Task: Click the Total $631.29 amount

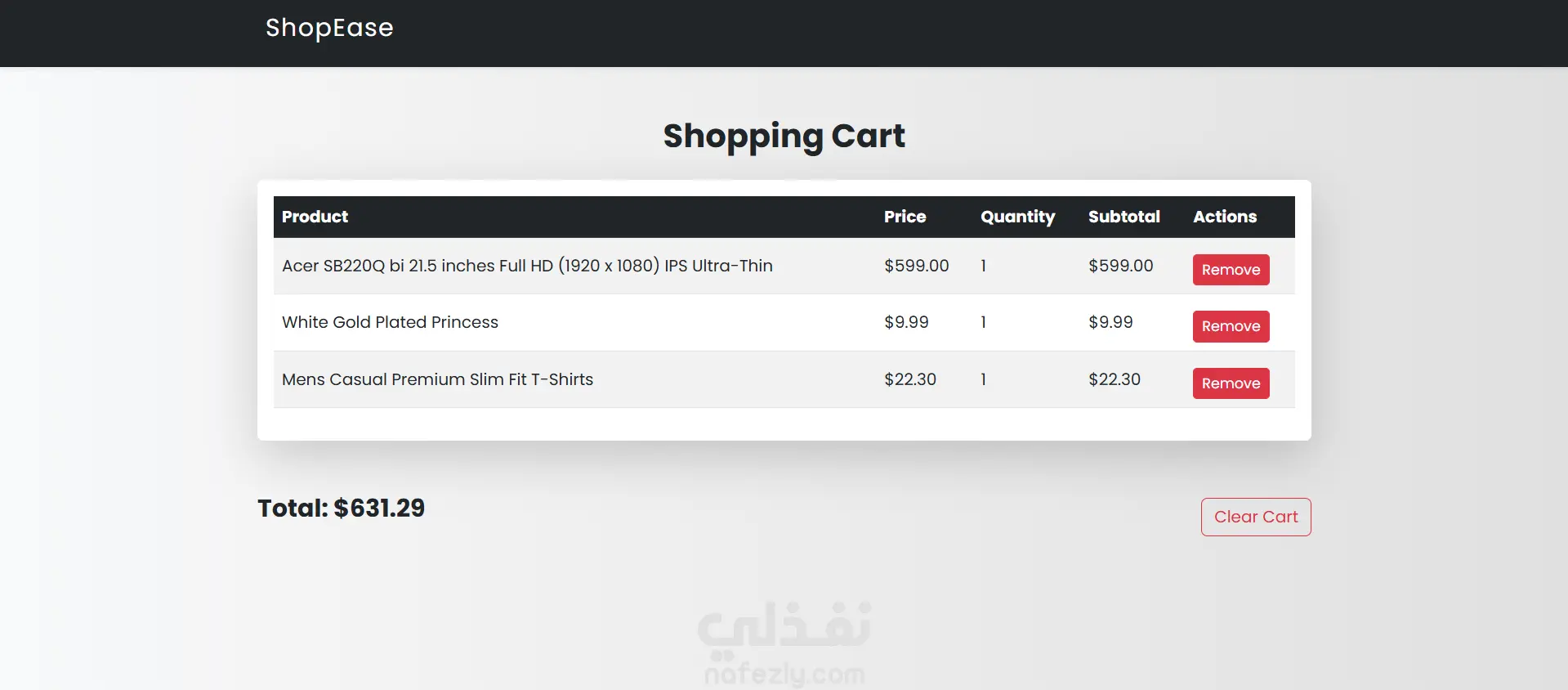Action: [x=342, y=509]
